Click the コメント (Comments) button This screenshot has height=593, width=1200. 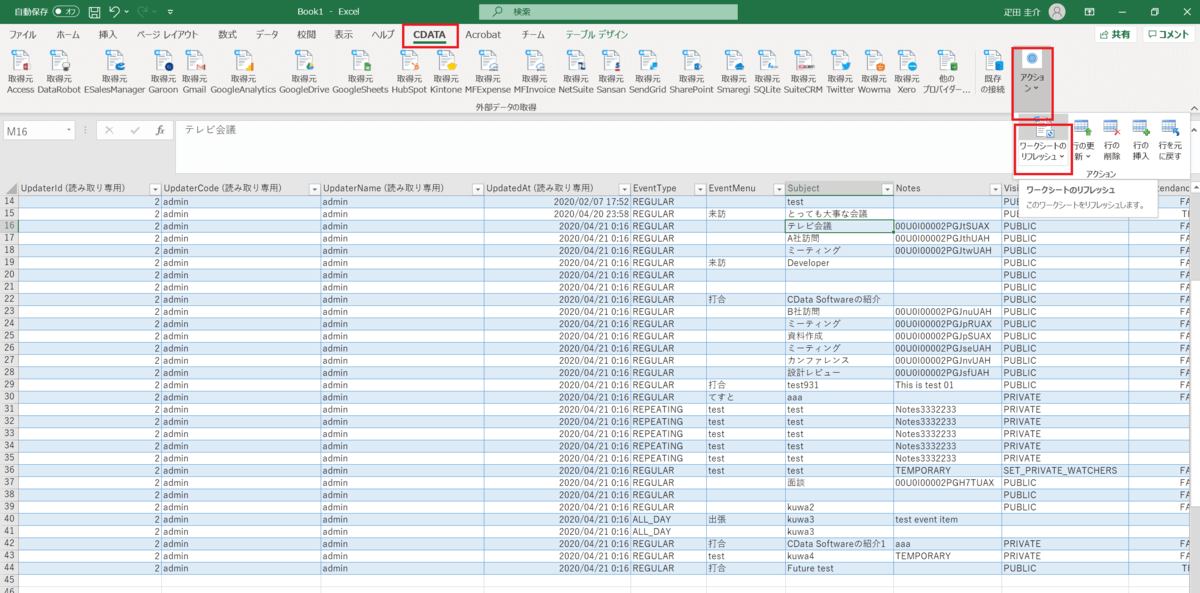pos(1168,35)
